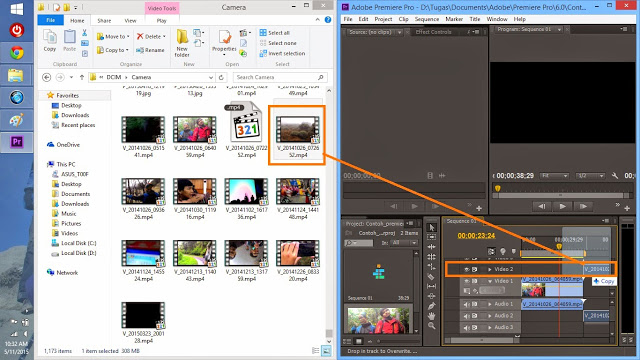The width and height of the screenshot is (640, 360).
Task: Expand the Audio 2 track
Action: point(490,316)
